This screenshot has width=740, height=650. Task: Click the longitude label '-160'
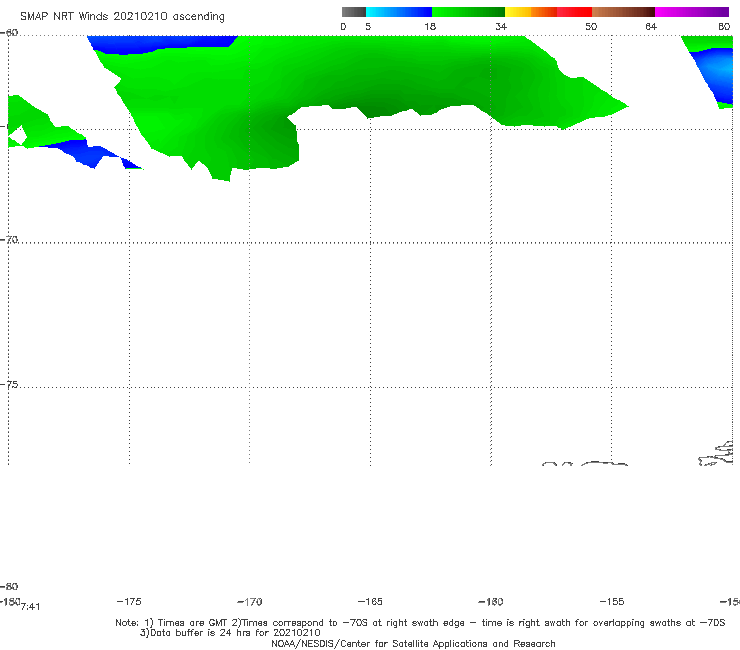(x=491, y=602)
